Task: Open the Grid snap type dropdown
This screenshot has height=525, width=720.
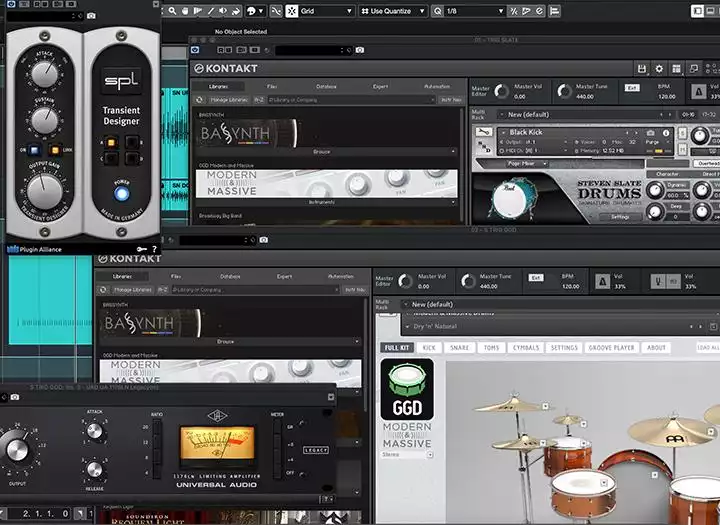Action: click(x=326, y=11)
